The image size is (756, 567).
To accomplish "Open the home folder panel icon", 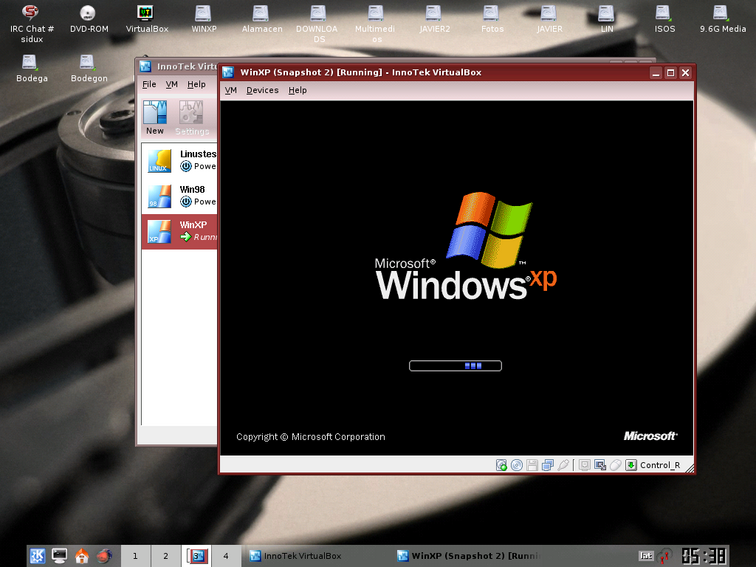I will pyautogui.click(x=81, y=556).
